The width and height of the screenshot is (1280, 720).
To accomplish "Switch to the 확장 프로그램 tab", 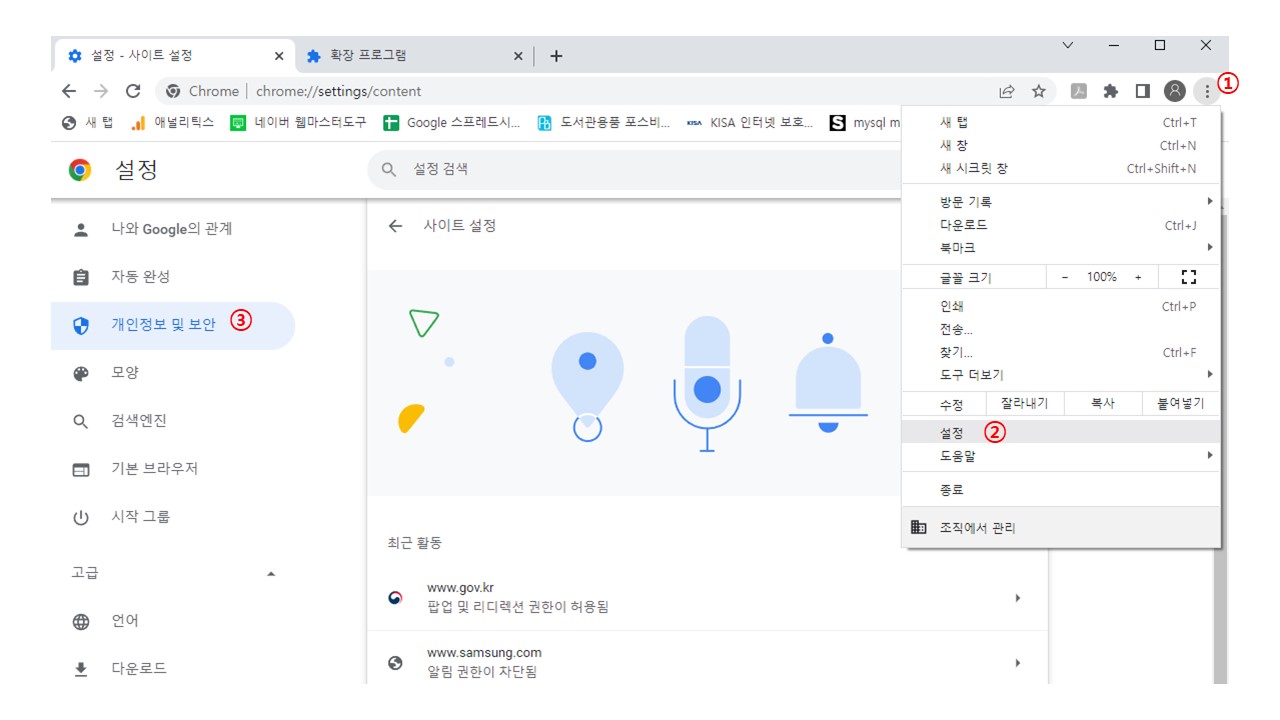I will 415,56.
